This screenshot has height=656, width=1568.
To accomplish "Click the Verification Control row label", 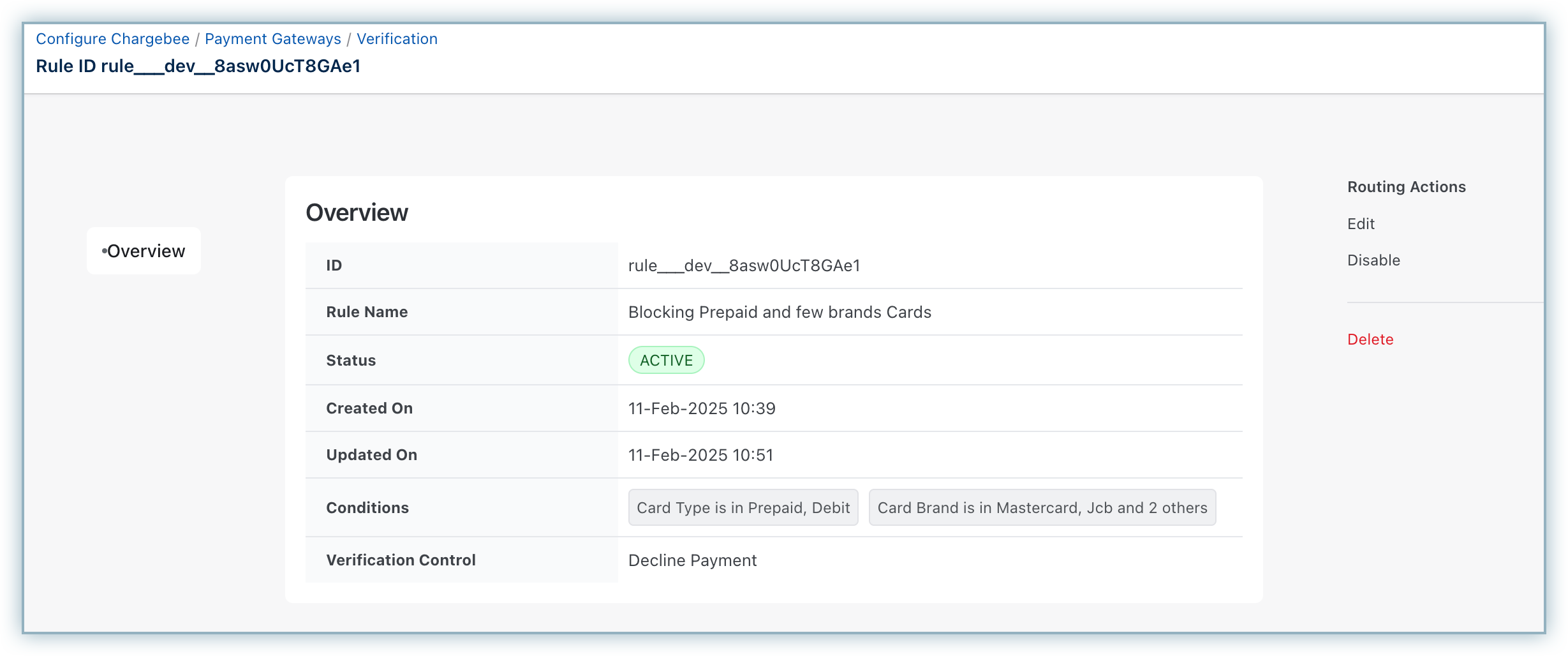I will tap(401, 560).
